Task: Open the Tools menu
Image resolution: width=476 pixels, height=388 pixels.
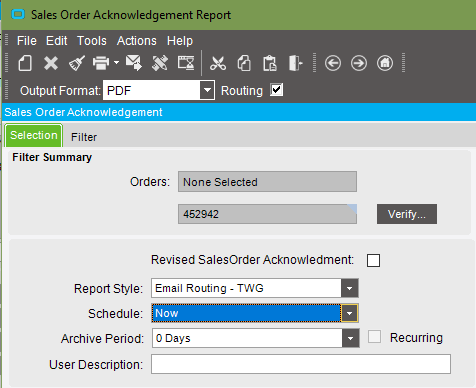Action: [92, 41]
